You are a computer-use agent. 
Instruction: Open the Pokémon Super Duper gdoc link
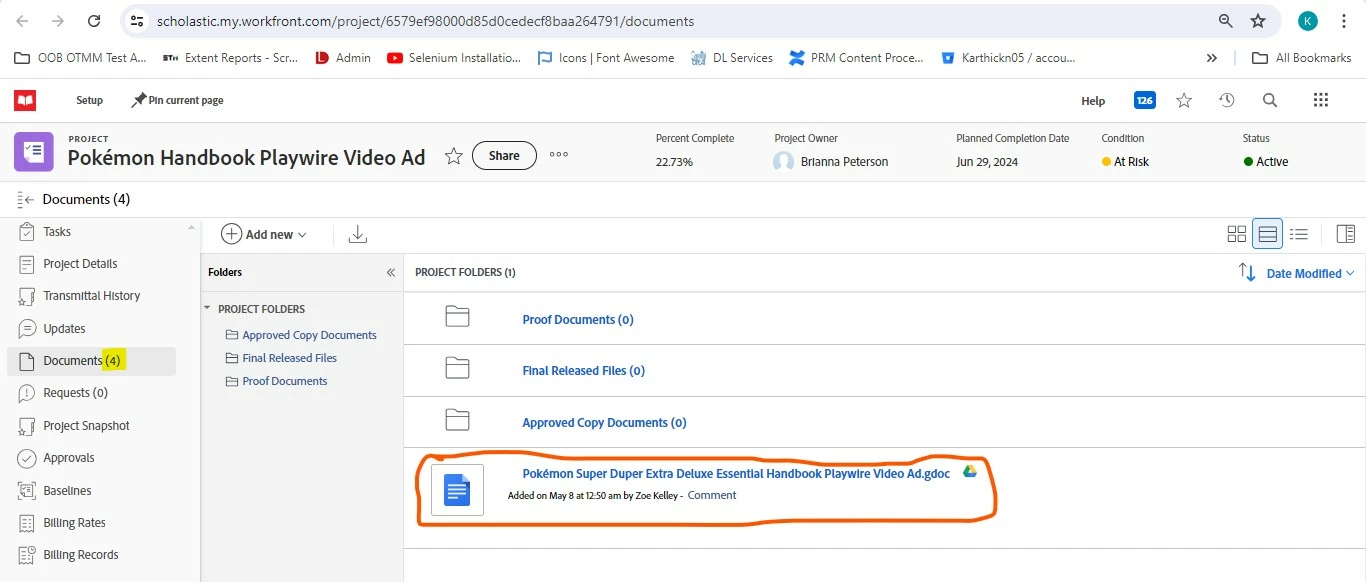(x=736, y=474)
